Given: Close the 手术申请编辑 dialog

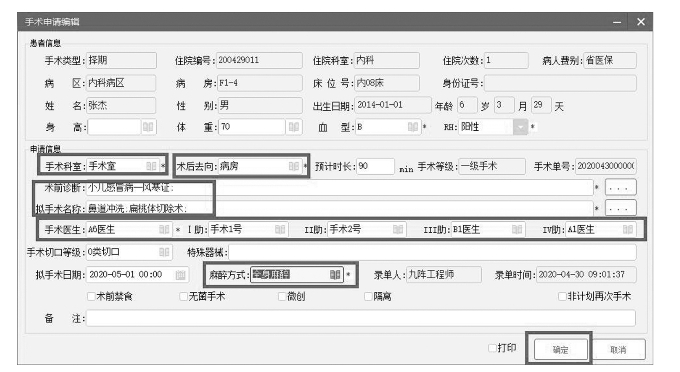Looking at the screenshot, I should (x=641, y=22).
